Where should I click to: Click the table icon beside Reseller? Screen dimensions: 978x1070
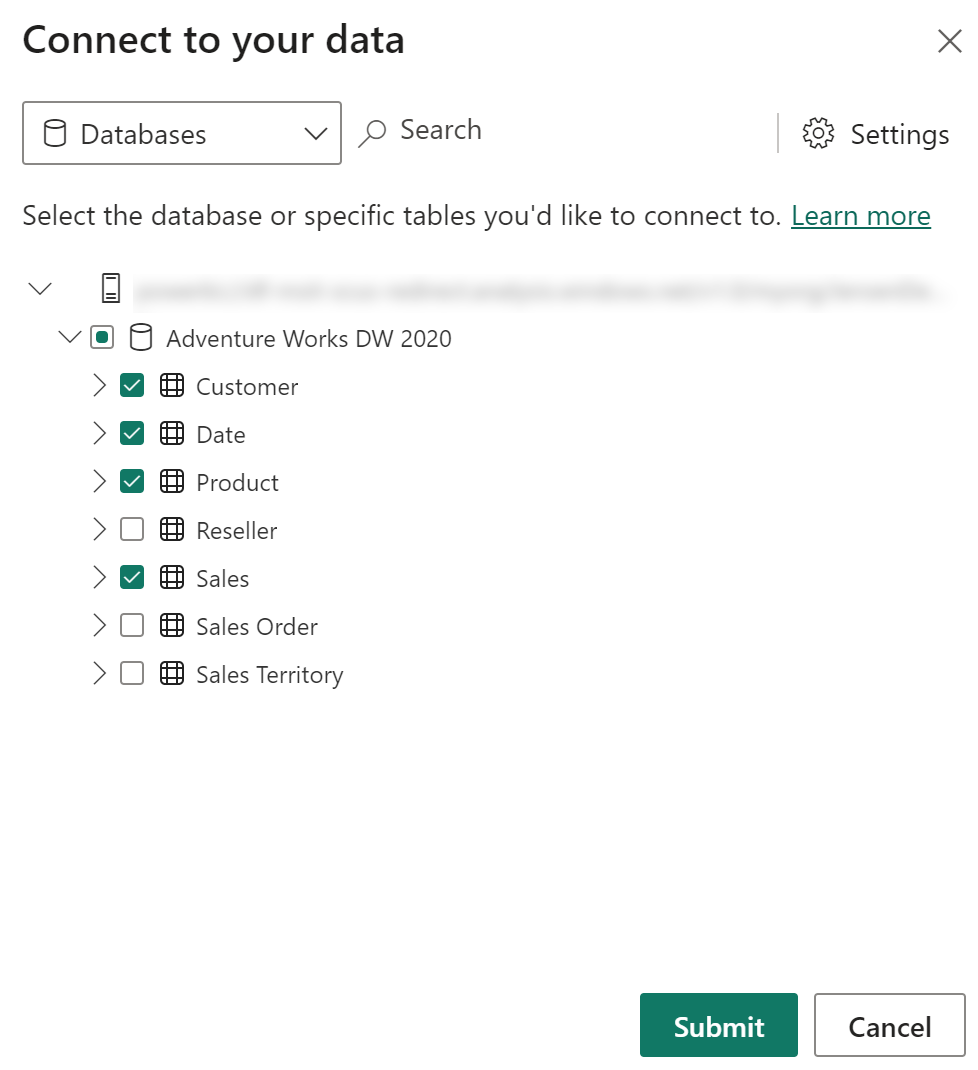(x=172, y=530)
